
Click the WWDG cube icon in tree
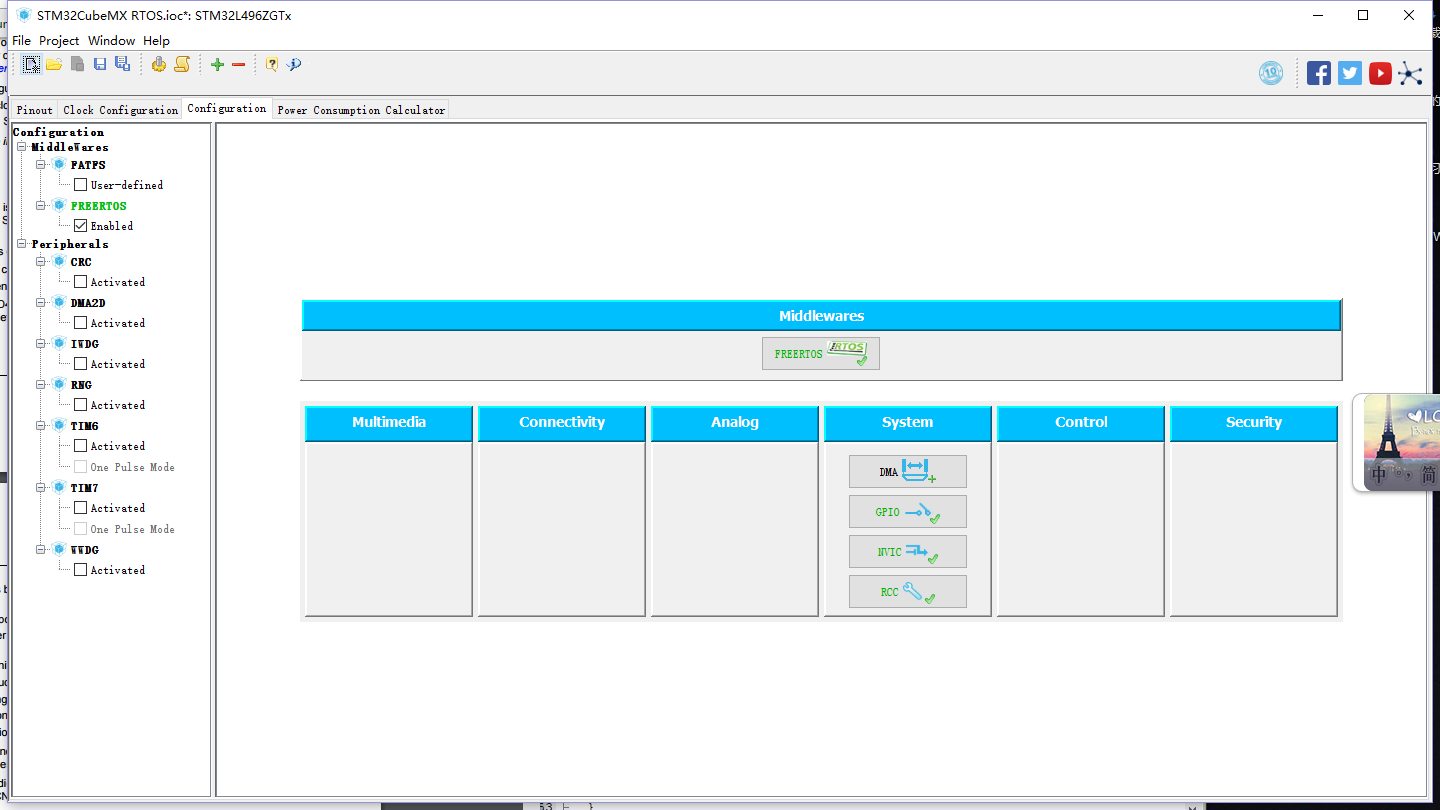pyautogui.click(x=59, y=549)
